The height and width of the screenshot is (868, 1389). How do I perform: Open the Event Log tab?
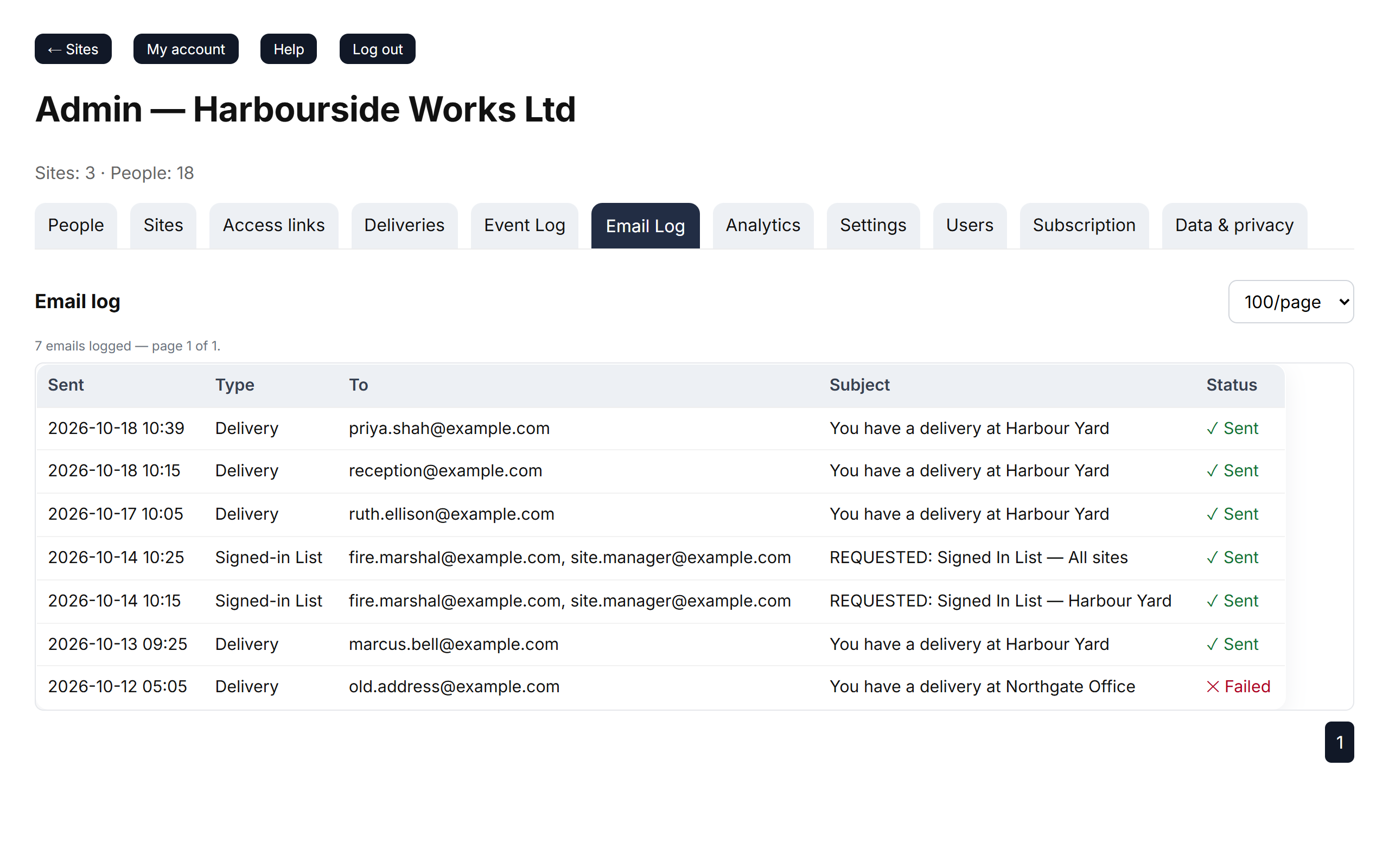(525, 225)
